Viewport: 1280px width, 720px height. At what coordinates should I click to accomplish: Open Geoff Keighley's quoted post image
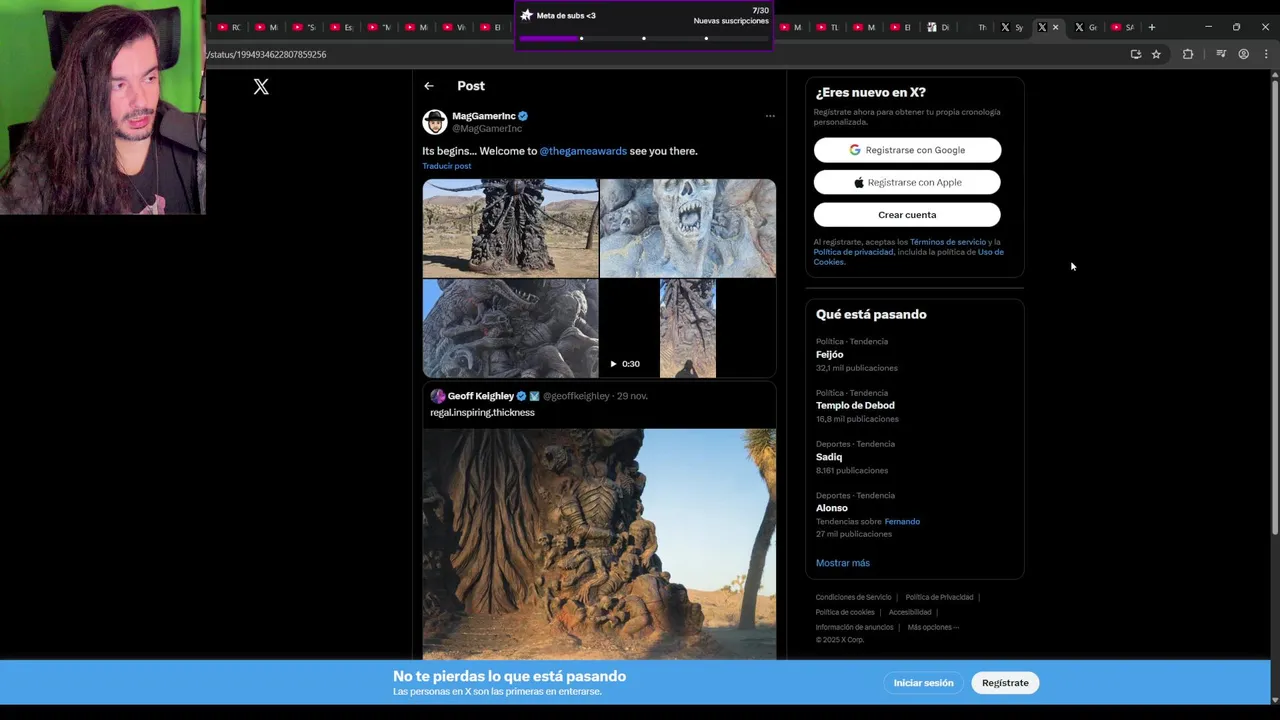(599, 544)
